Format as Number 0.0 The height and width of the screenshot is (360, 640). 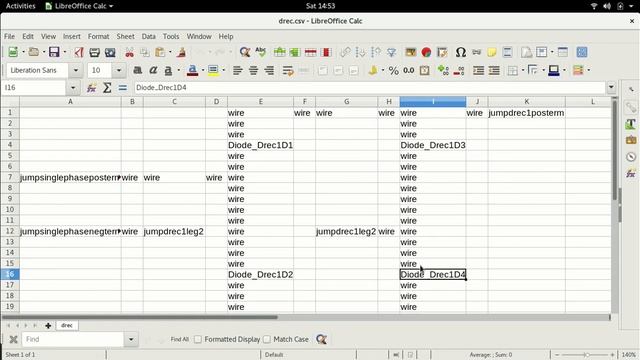click(409, 70)
